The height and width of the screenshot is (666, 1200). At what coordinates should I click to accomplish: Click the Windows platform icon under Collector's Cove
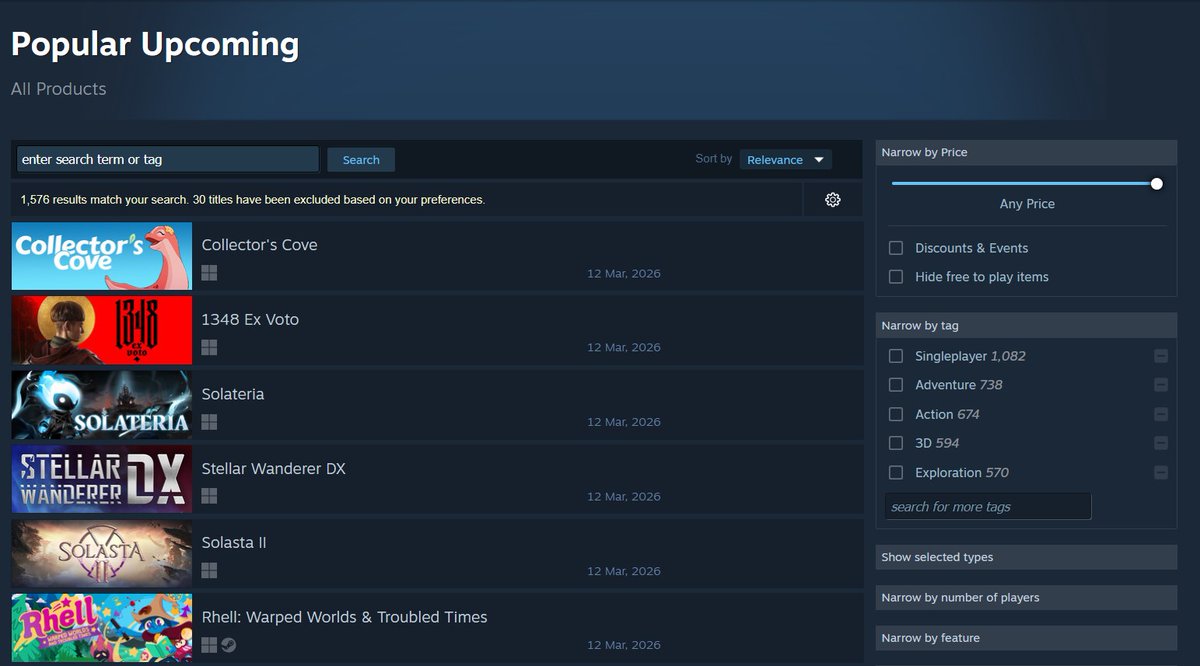coord(209,272)
